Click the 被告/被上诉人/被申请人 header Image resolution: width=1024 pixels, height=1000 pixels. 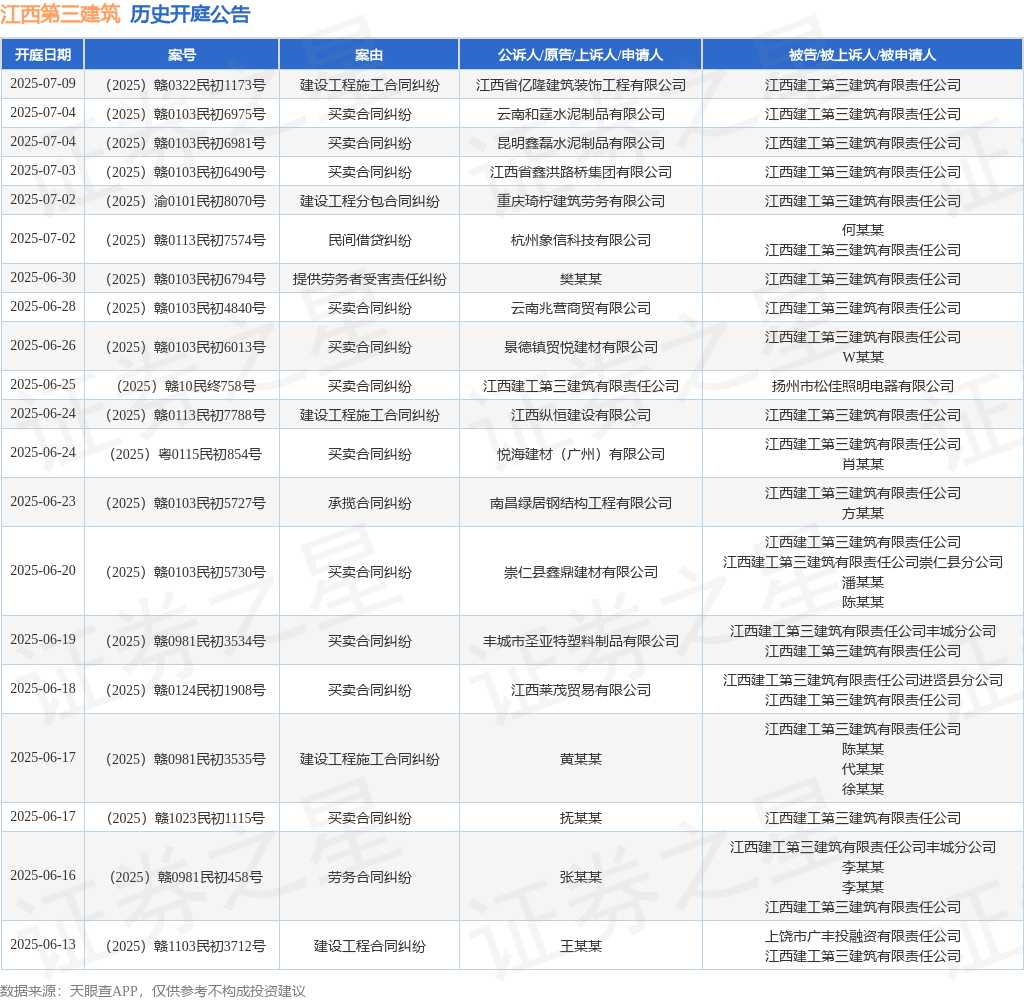(x=863, y=55)
